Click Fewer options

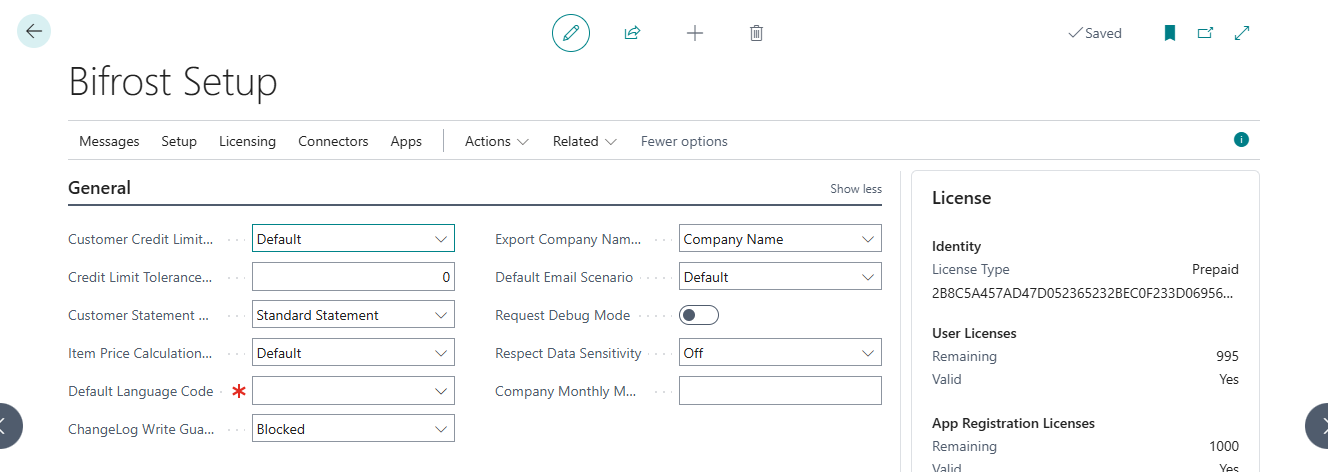(x=684, y=141)
